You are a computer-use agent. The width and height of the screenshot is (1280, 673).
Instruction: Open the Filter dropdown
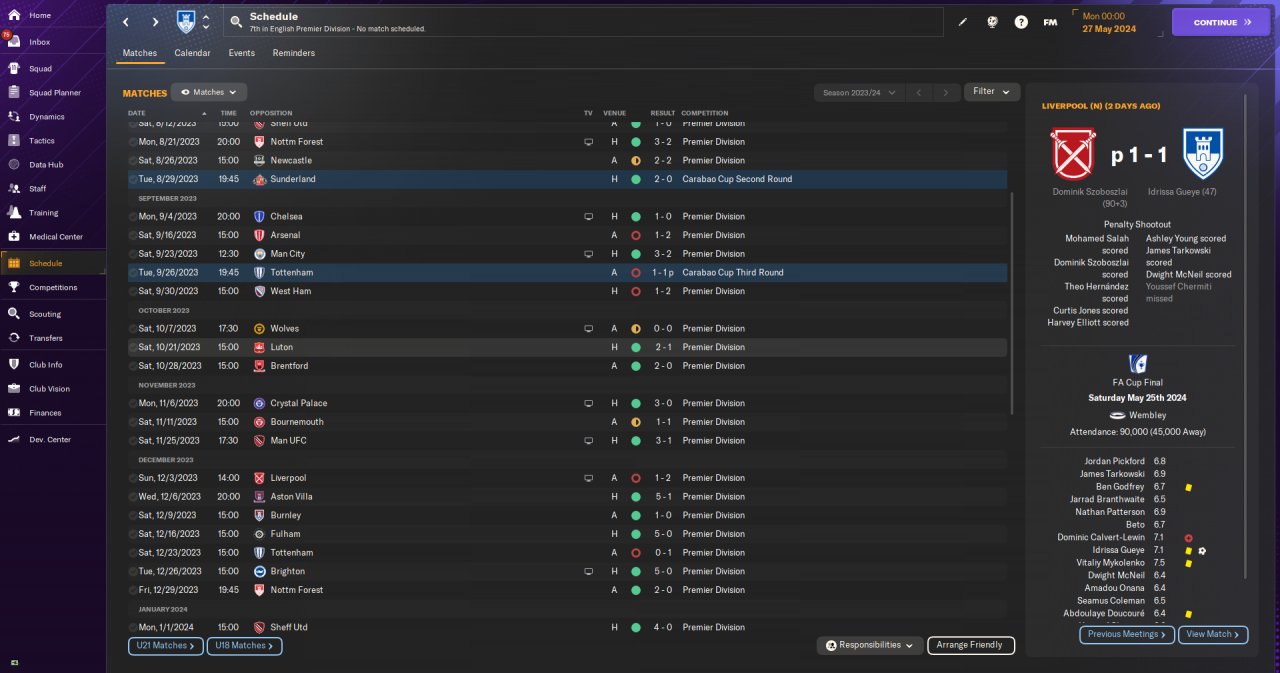[992, 91]
